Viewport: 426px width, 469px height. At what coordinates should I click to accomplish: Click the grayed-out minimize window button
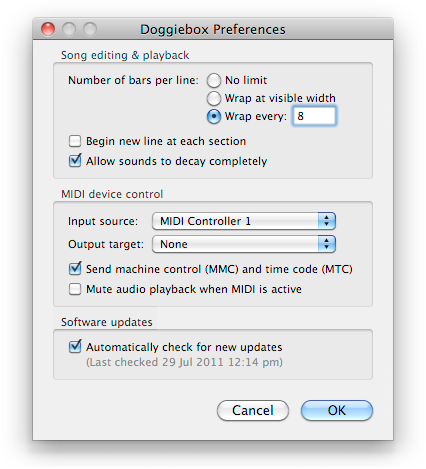(69, 29)
